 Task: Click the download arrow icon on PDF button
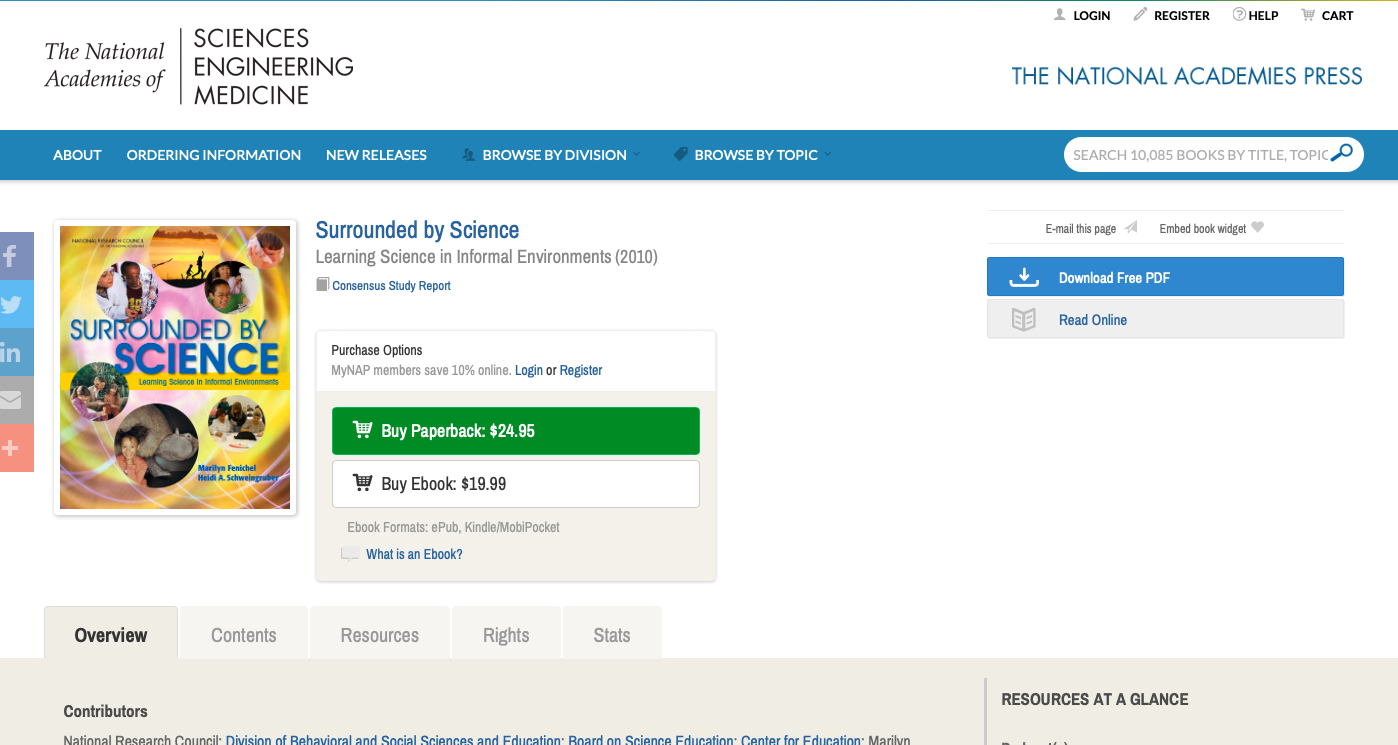pos(1024,277)
